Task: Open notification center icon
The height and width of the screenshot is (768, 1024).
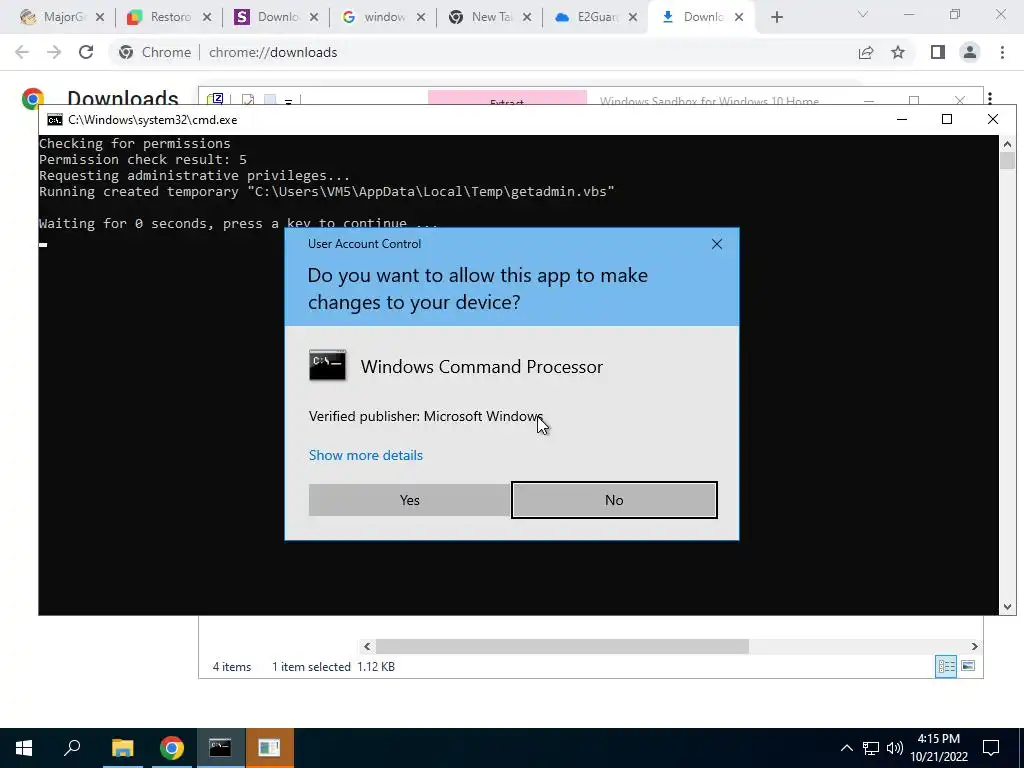Action: (x=991, y=748)
